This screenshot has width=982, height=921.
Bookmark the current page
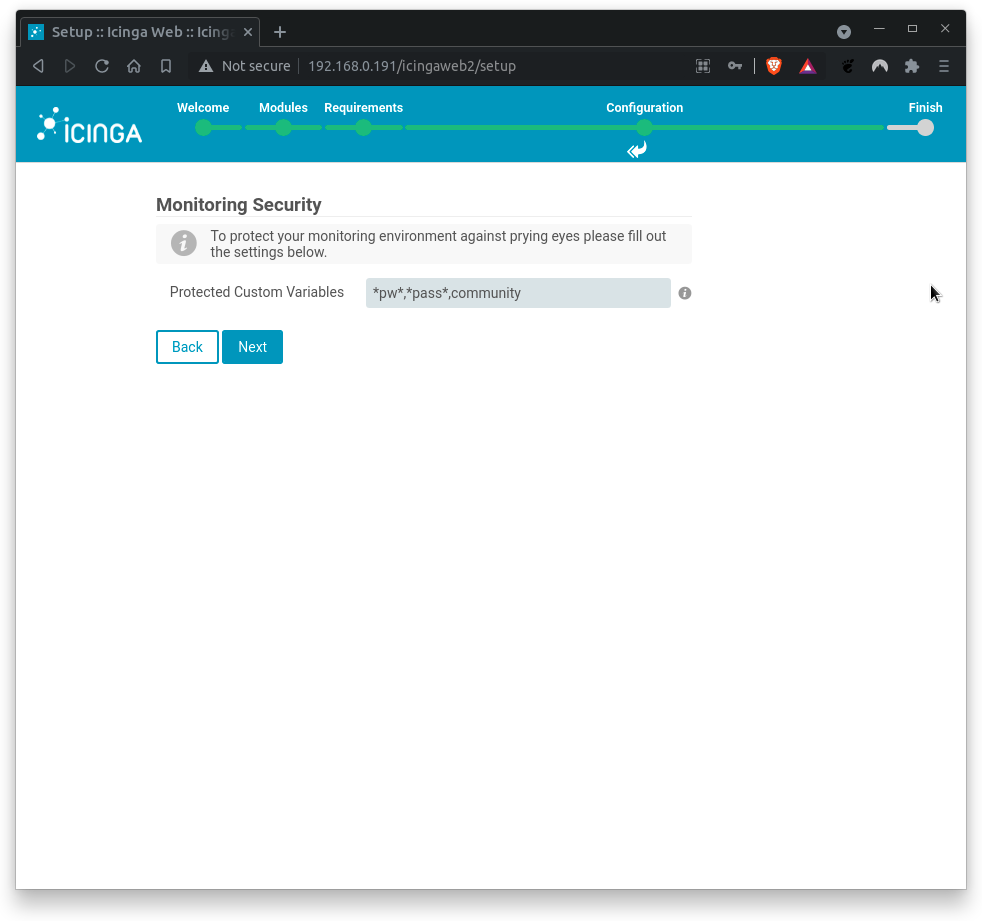coord(166,66)
